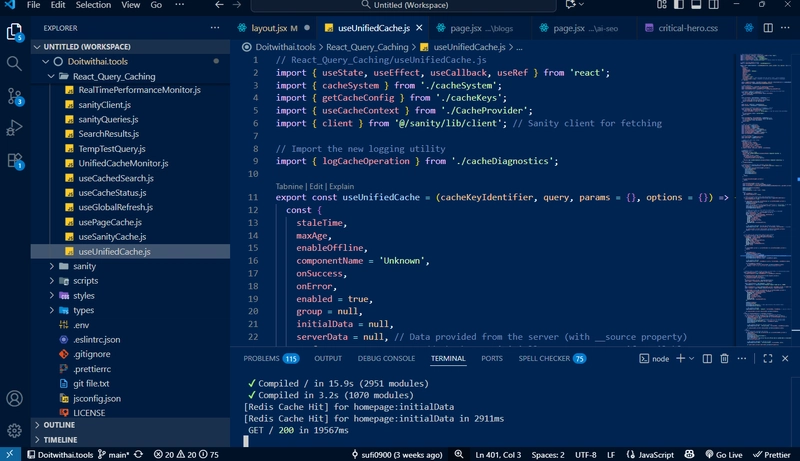Open useSanityCache.js in the explorer

[112, 237]
